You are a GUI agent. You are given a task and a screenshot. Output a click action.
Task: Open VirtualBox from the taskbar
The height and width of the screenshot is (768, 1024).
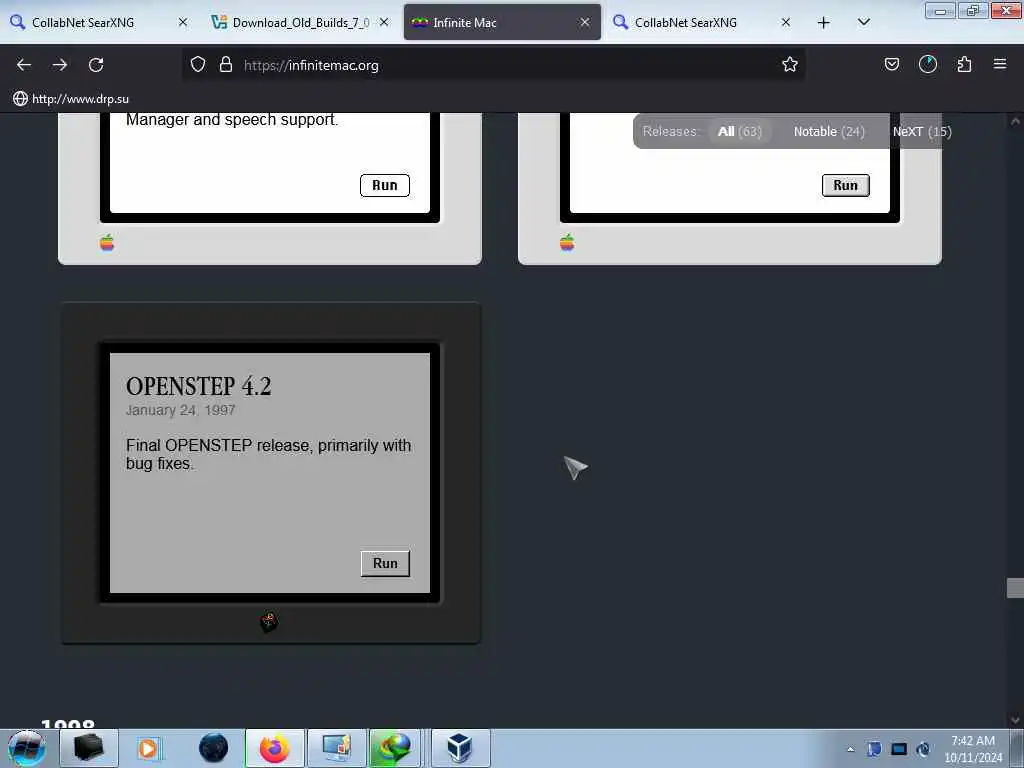460,748
